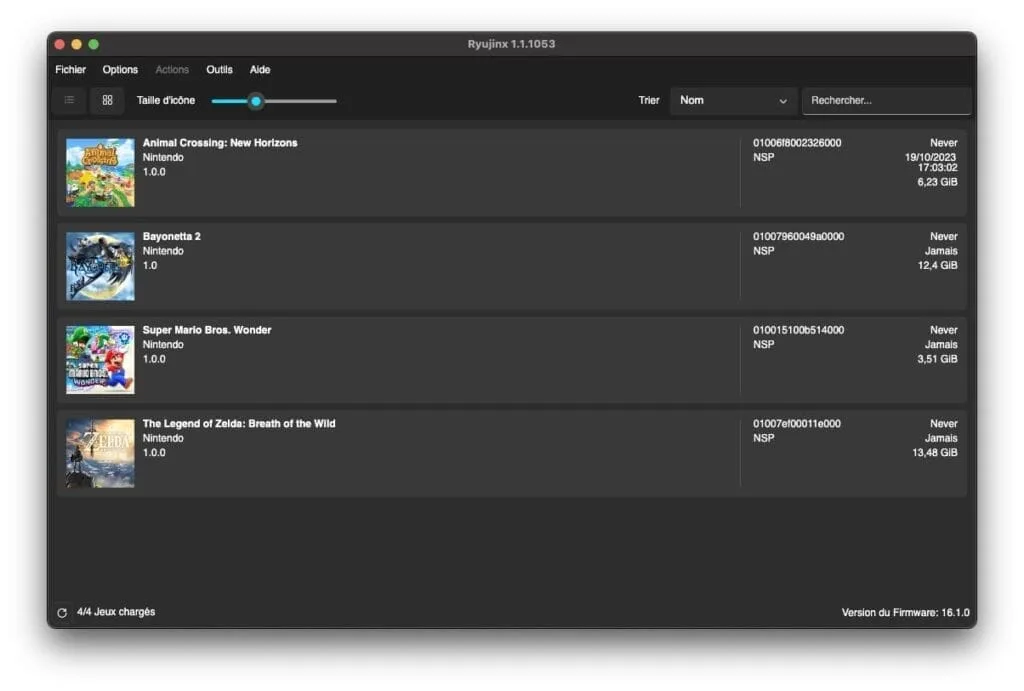Click the chevron arrow in sort box

783,101
